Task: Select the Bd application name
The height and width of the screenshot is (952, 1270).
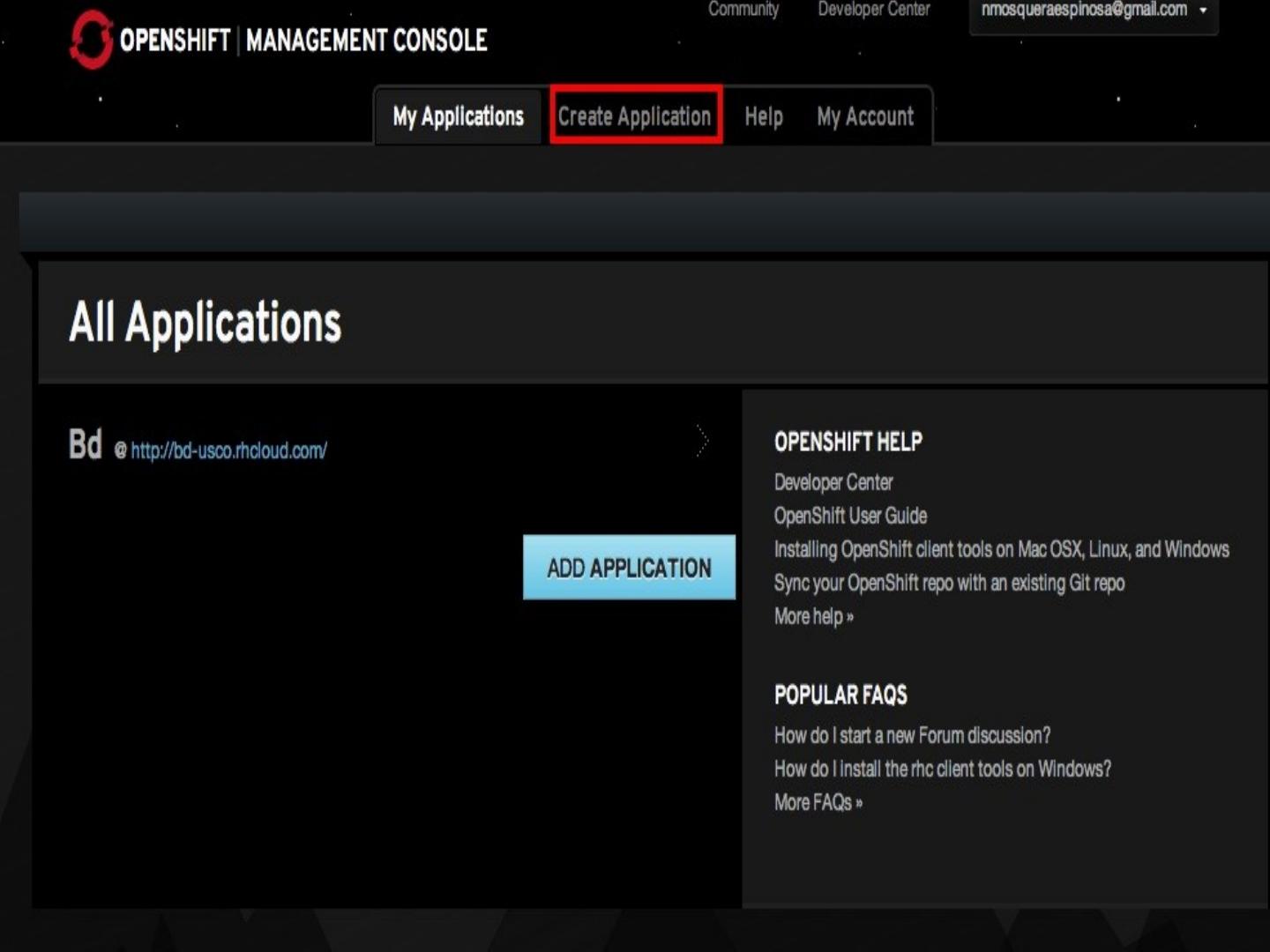Action: click(86, 444)
